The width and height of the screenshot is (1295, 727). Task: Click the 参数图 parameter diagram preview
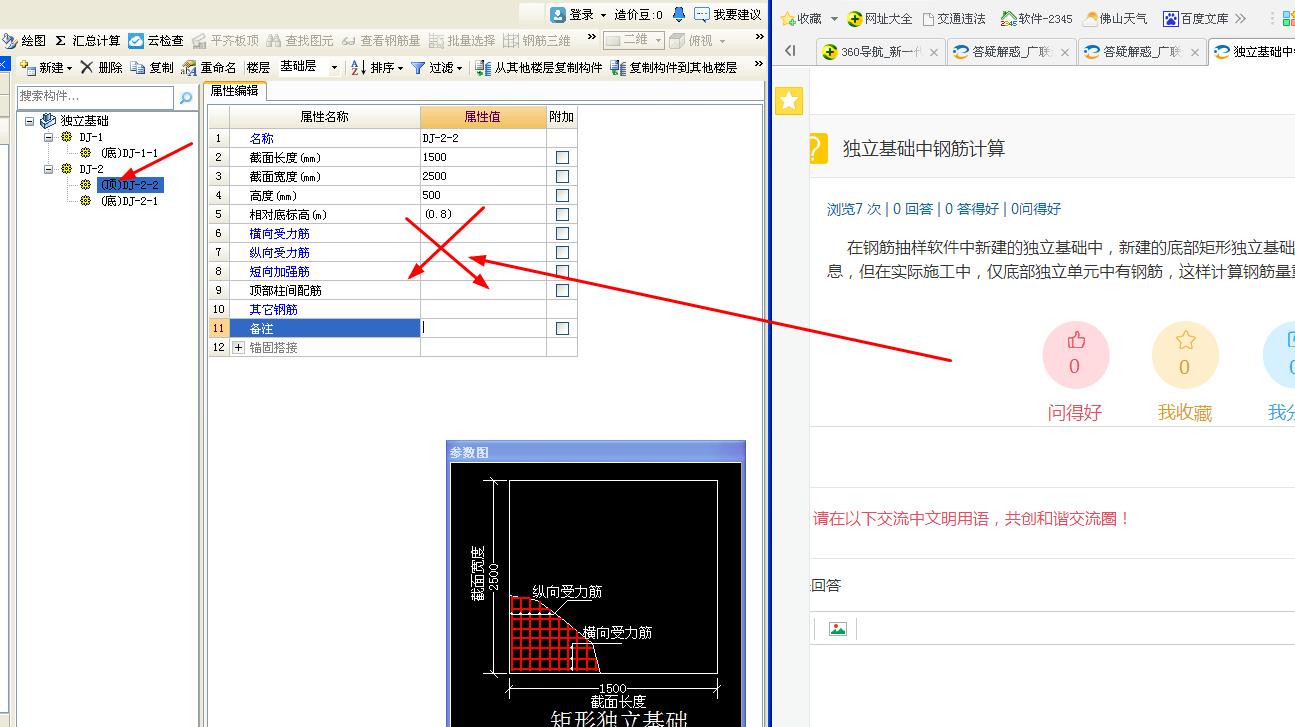596,594
